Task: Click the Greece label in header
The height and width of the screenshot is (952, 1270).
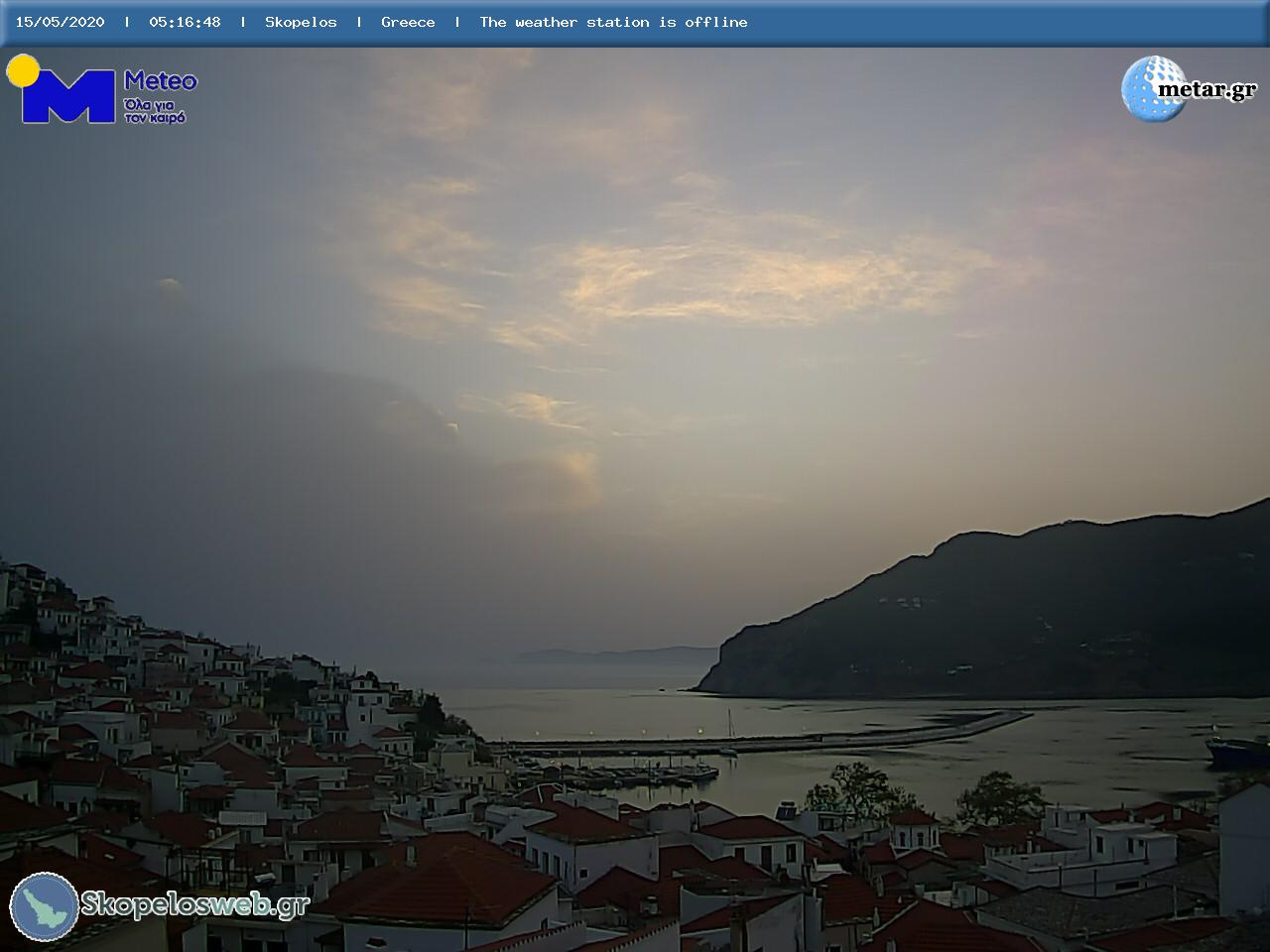Action: [x=408, y=22]
